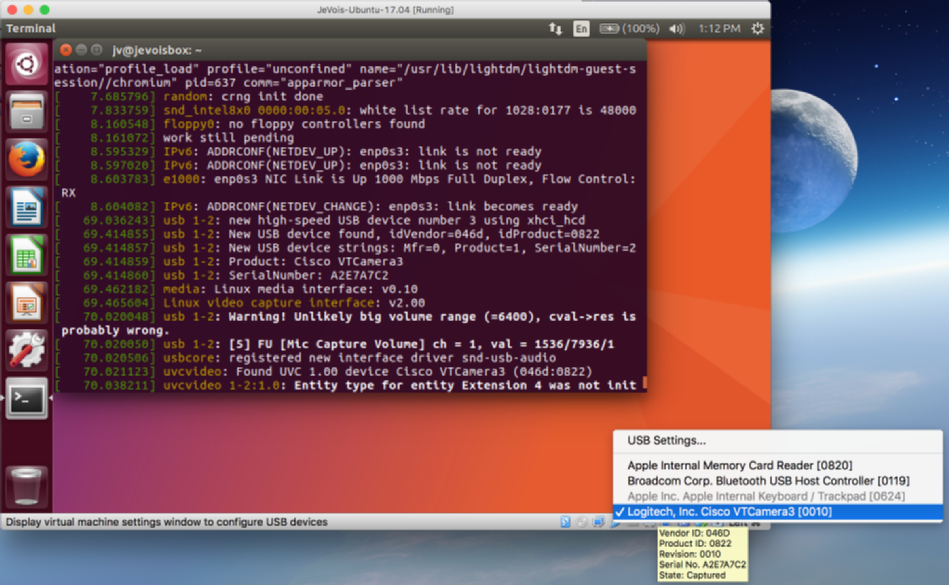Screen dimensions: 949x585
Task: Click the Terminal app name in the top panel
Action: [30, 28]
